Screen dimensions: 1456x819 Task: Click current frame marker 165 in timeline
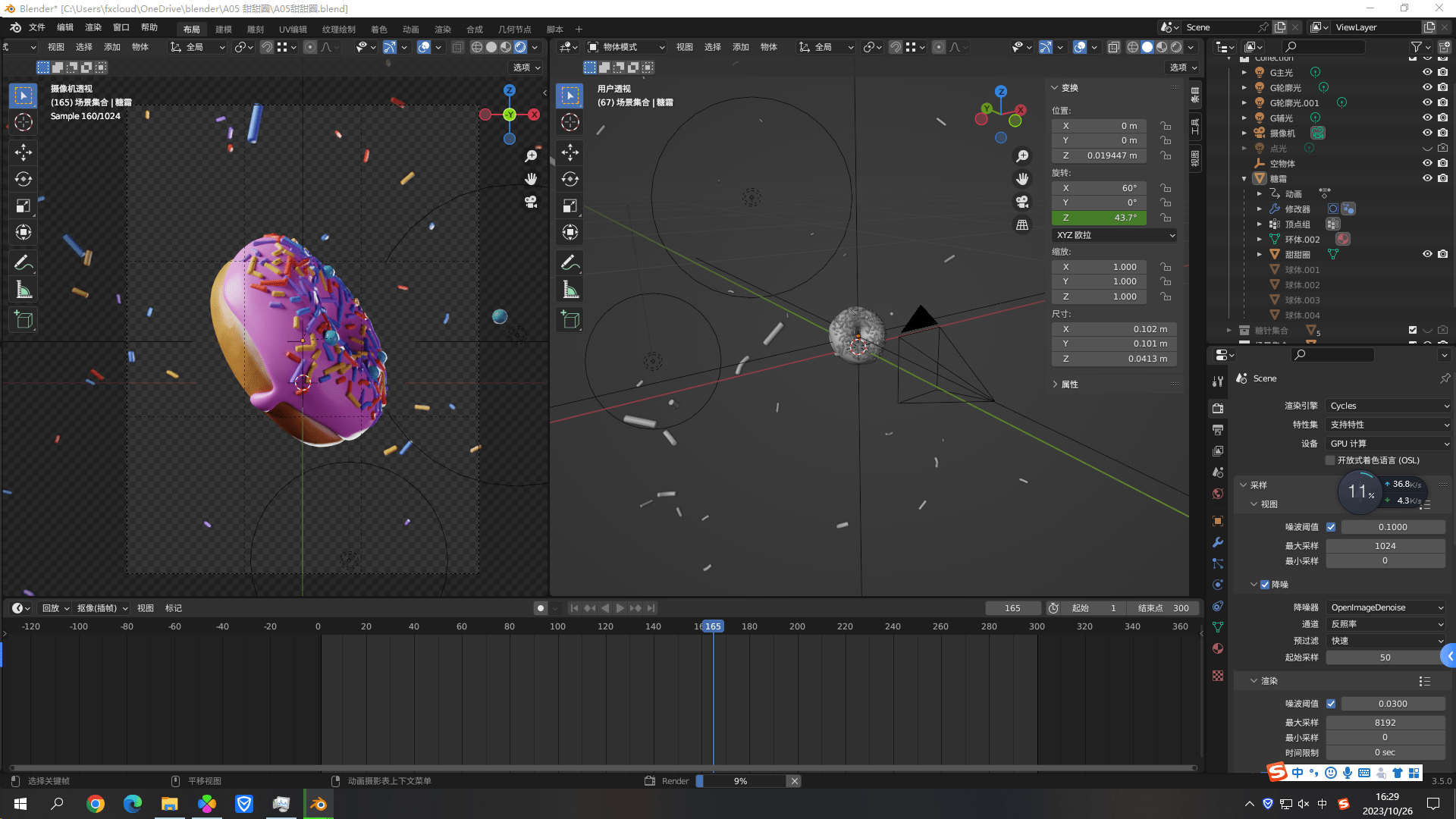713,626
